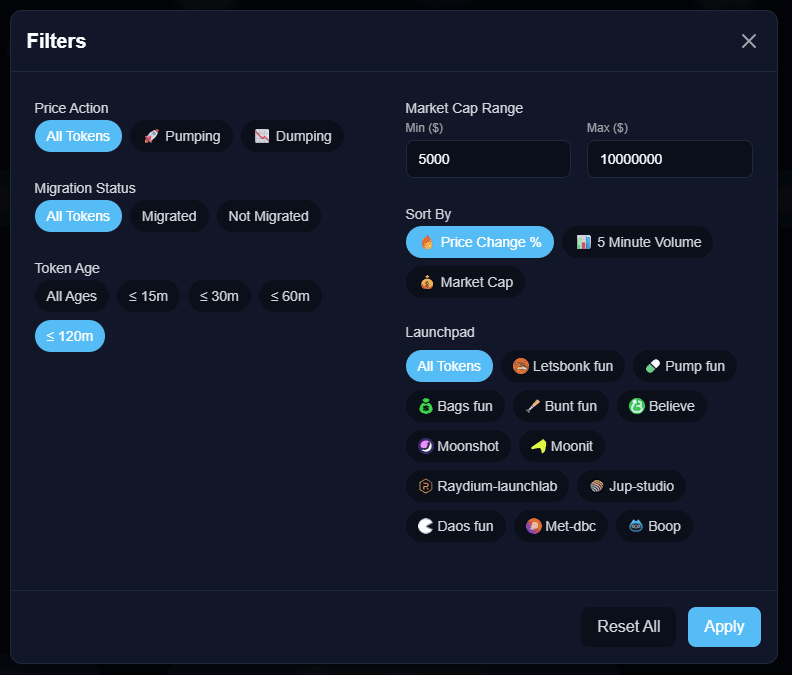792x675 pixels.
Task: Click the Believe green logo icon
Action: pos(636,406)
